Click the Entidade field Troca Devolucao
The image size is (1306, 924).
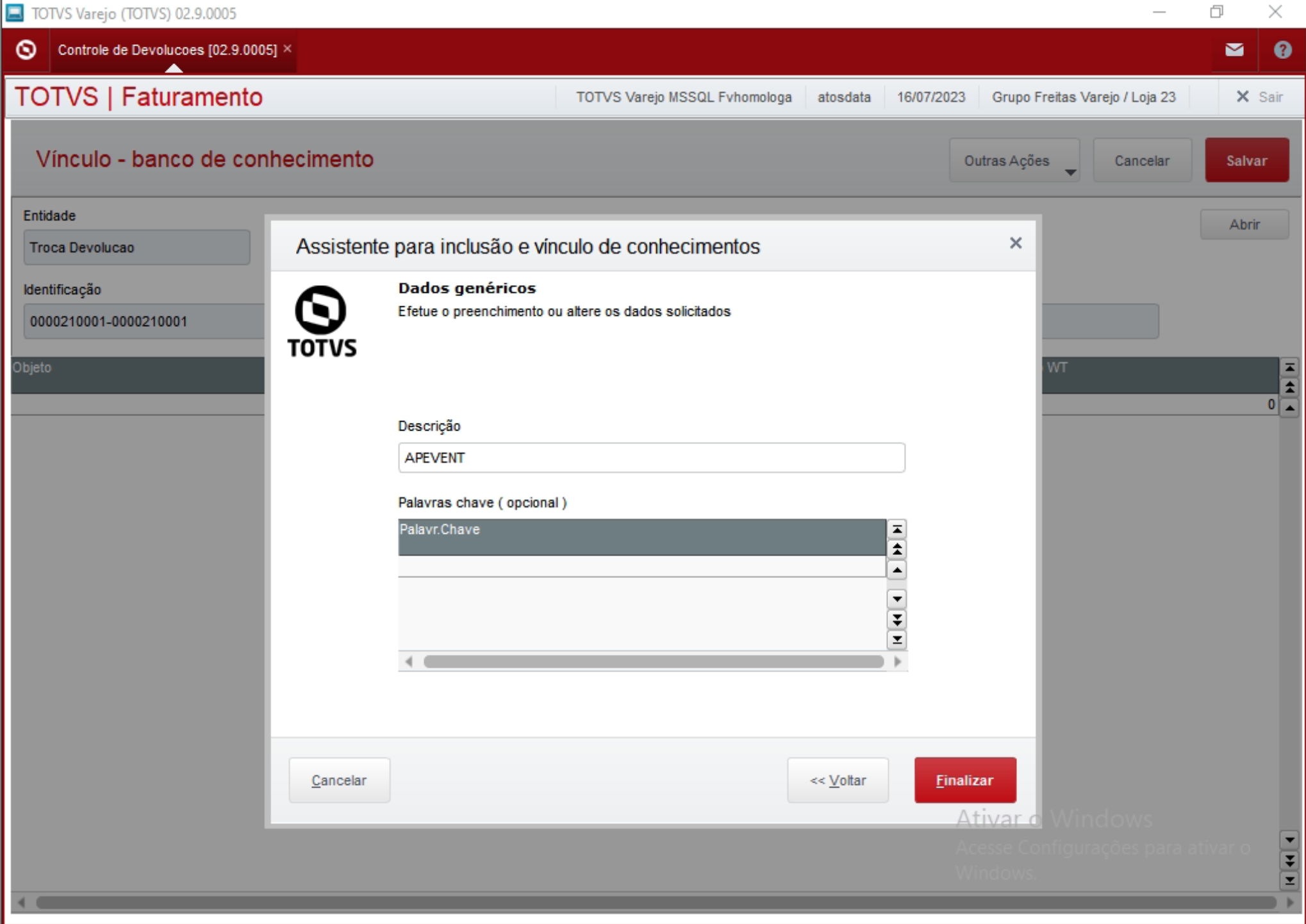(x=136, y=247)
